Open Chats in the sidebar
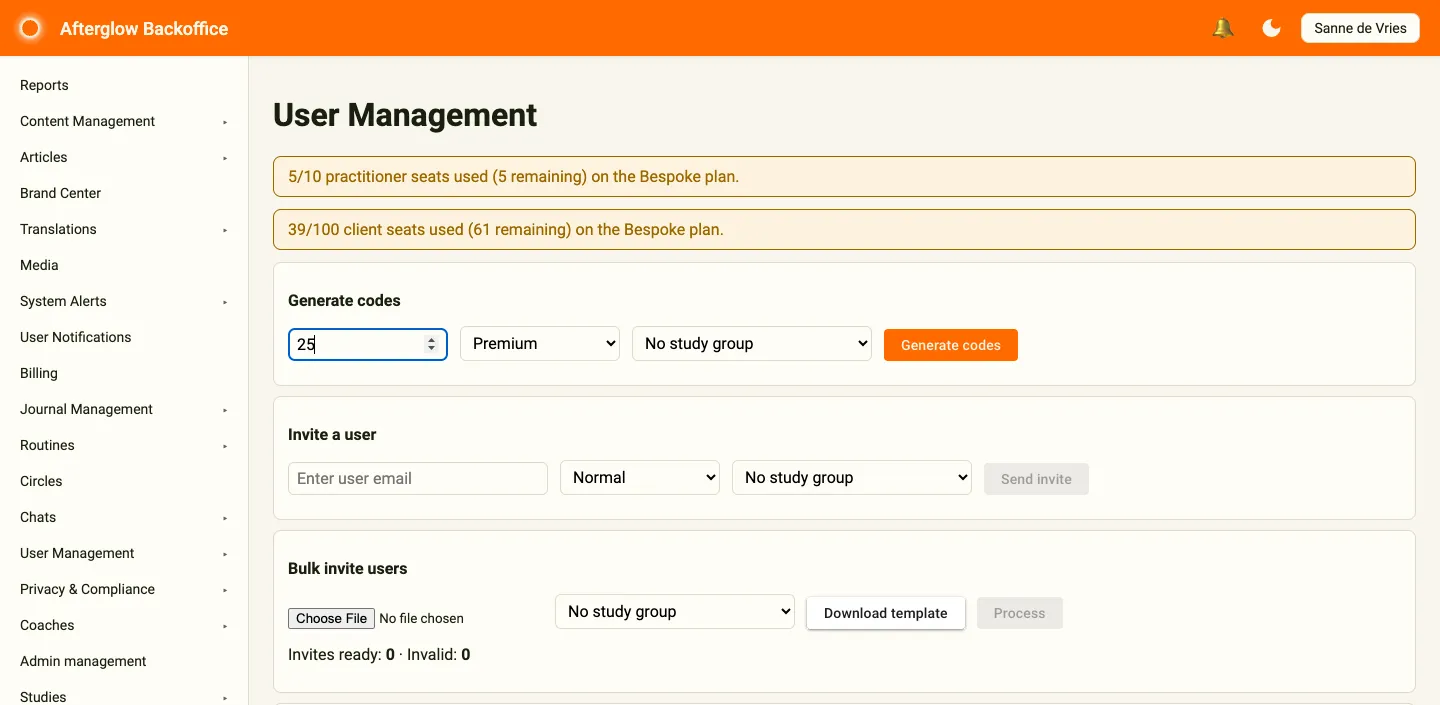Image resolution: width=1440 pixels, height=705 pixels. click(38, 517)
